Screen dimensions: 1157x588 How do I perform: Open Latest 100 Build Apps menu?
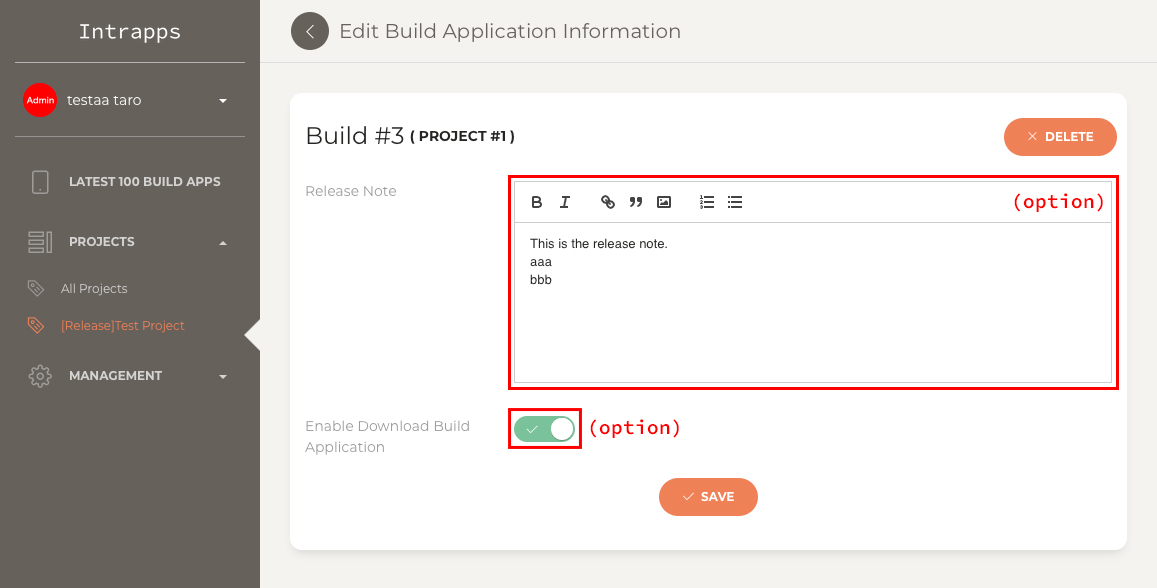pyautogui.click(x=145, y=181)
